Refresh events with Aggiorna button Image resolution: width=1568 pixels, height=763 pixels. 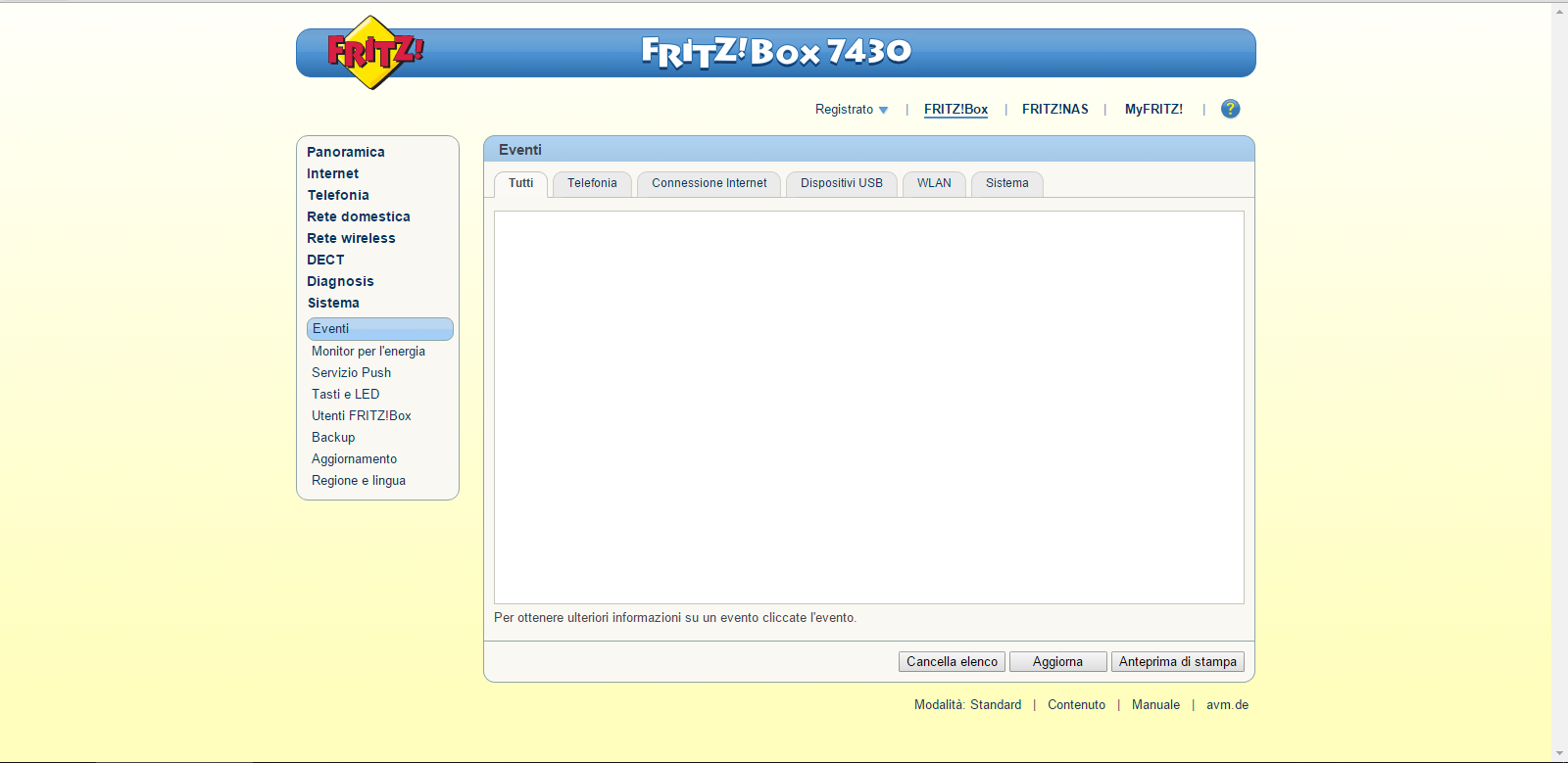point(1057,662)
